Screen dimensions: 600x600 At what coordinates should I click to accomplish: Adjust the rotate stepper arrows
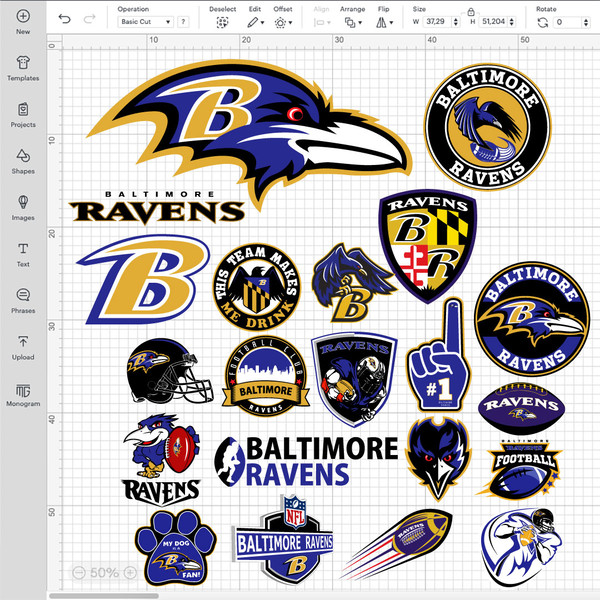click(586, 22)
